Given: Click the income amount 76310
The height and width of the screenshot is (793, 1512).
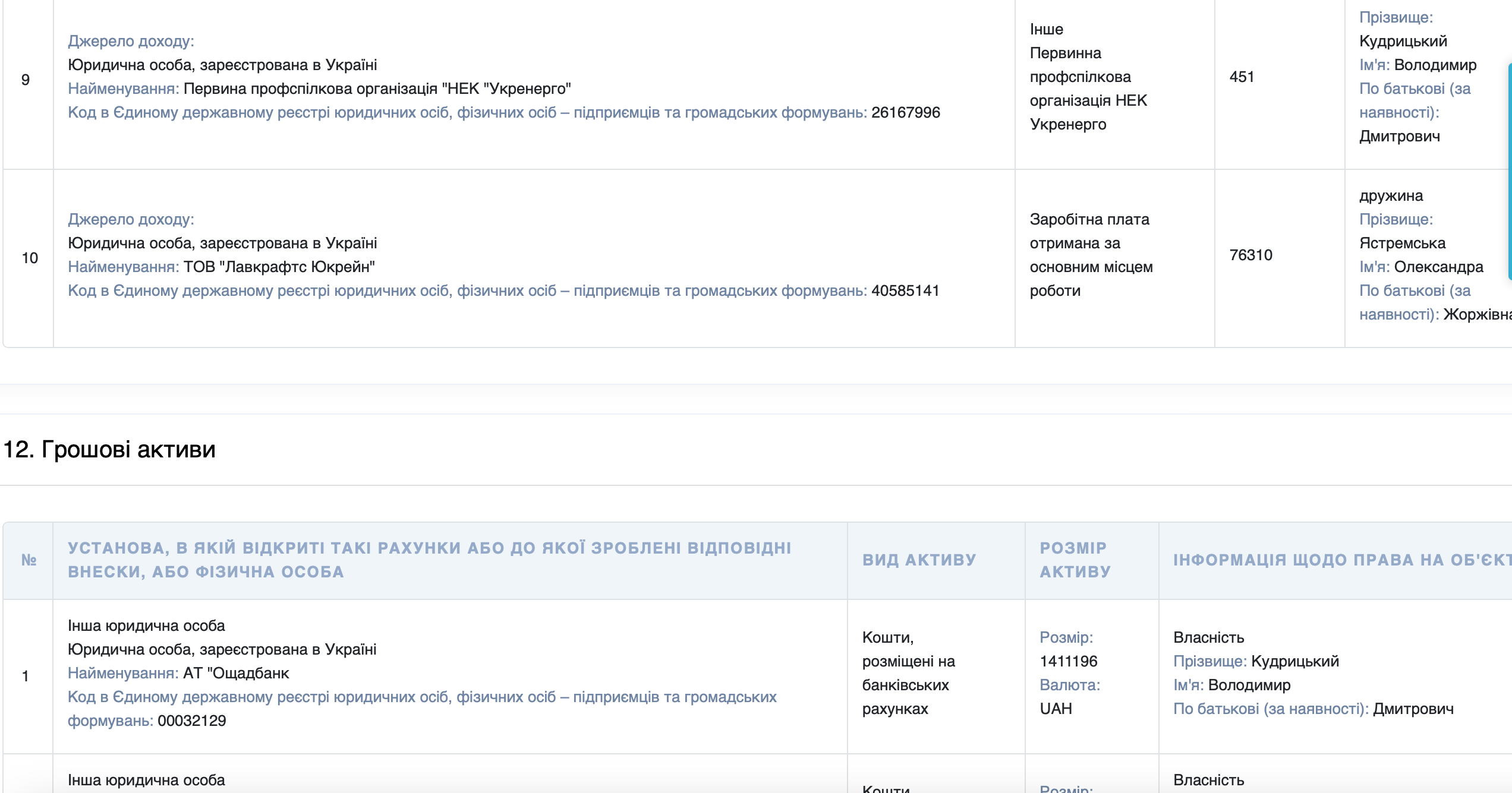Looking at the screenshot, I should [1250, 255].
